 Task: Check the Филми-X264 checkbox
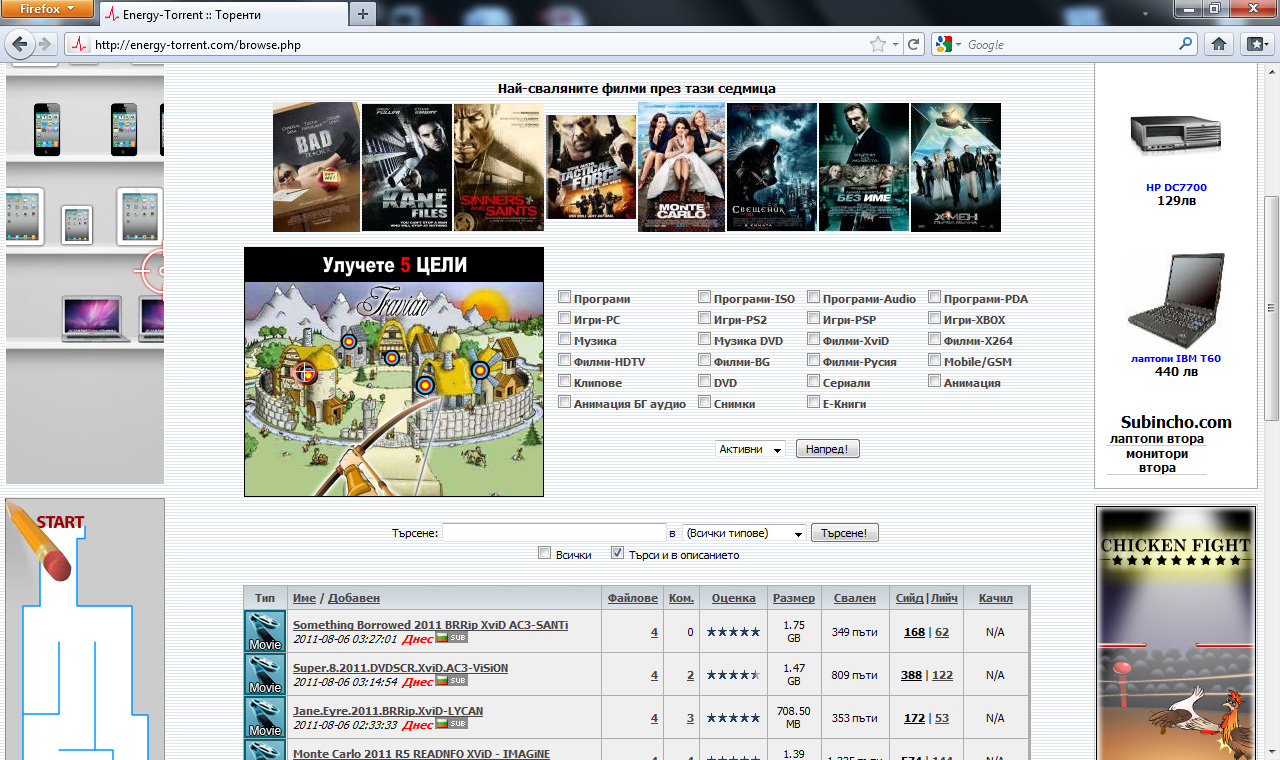[x=935, y=339]
